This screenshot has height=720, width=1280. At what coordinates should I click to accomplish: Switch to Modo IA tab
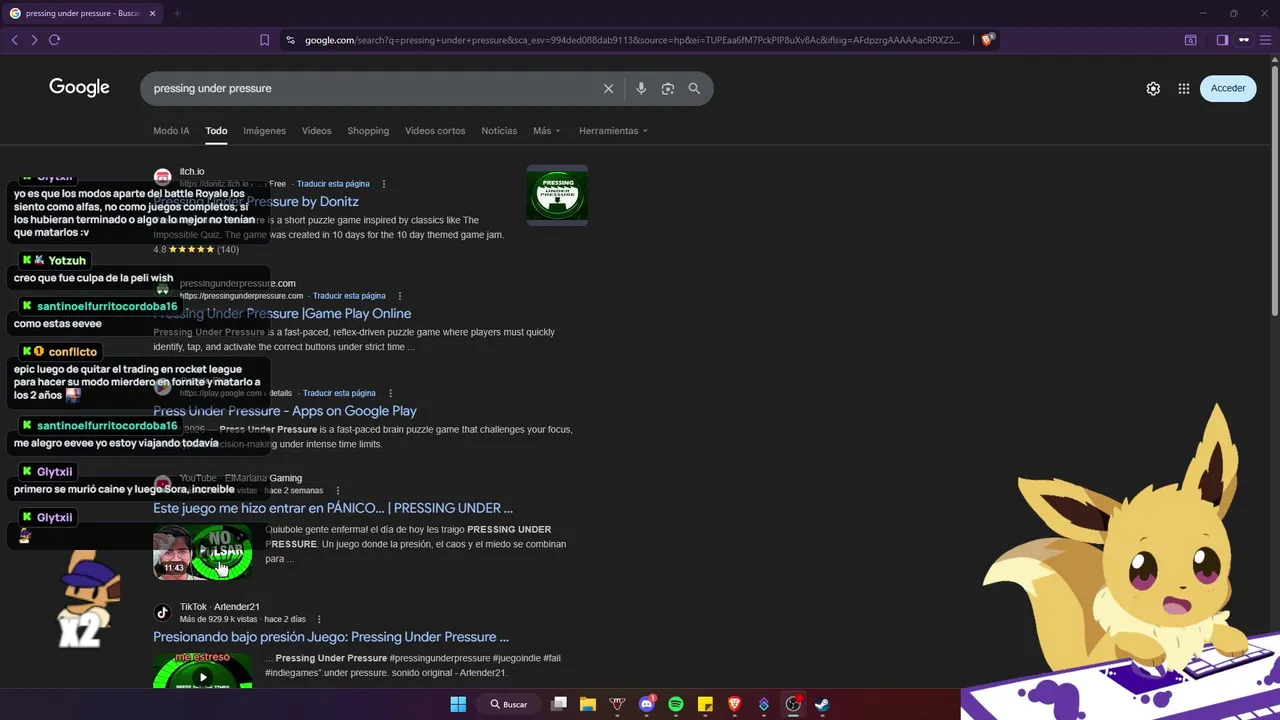click(x=171, y=131)
